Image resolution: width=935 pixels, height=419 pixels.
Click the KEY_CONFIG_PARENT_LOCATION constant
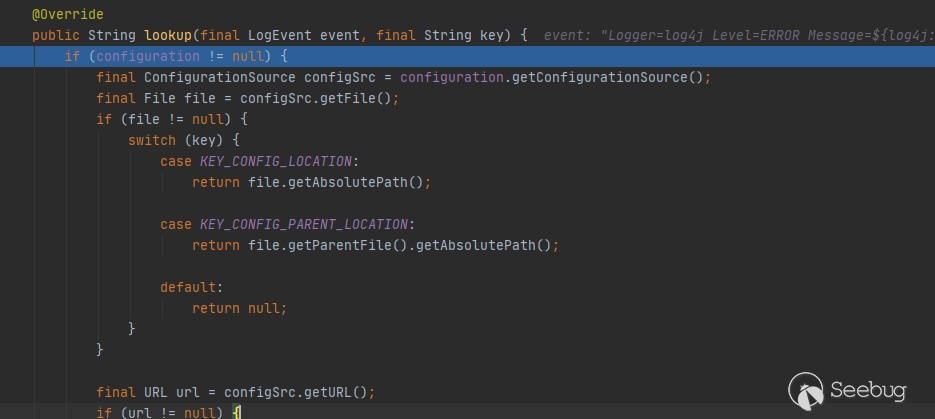point(305,224)
